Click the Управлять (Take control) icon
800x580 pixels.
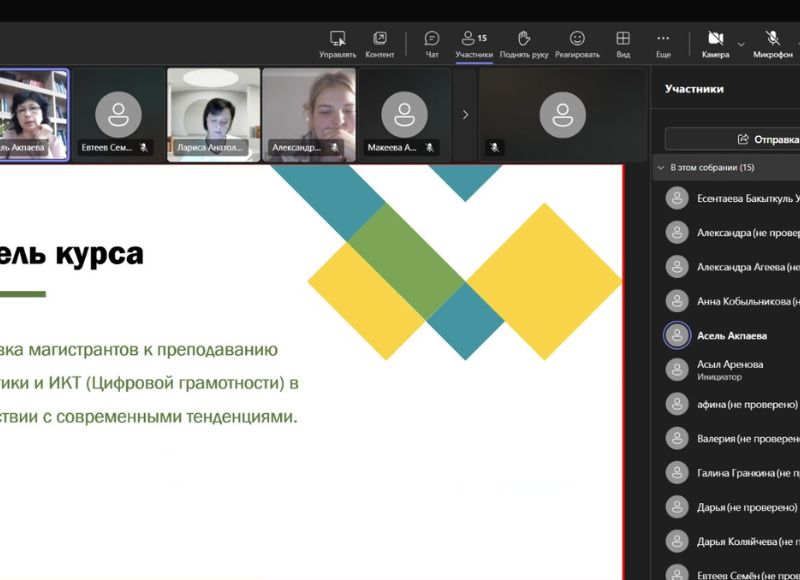pyautogui.click(x=338, y=44)
